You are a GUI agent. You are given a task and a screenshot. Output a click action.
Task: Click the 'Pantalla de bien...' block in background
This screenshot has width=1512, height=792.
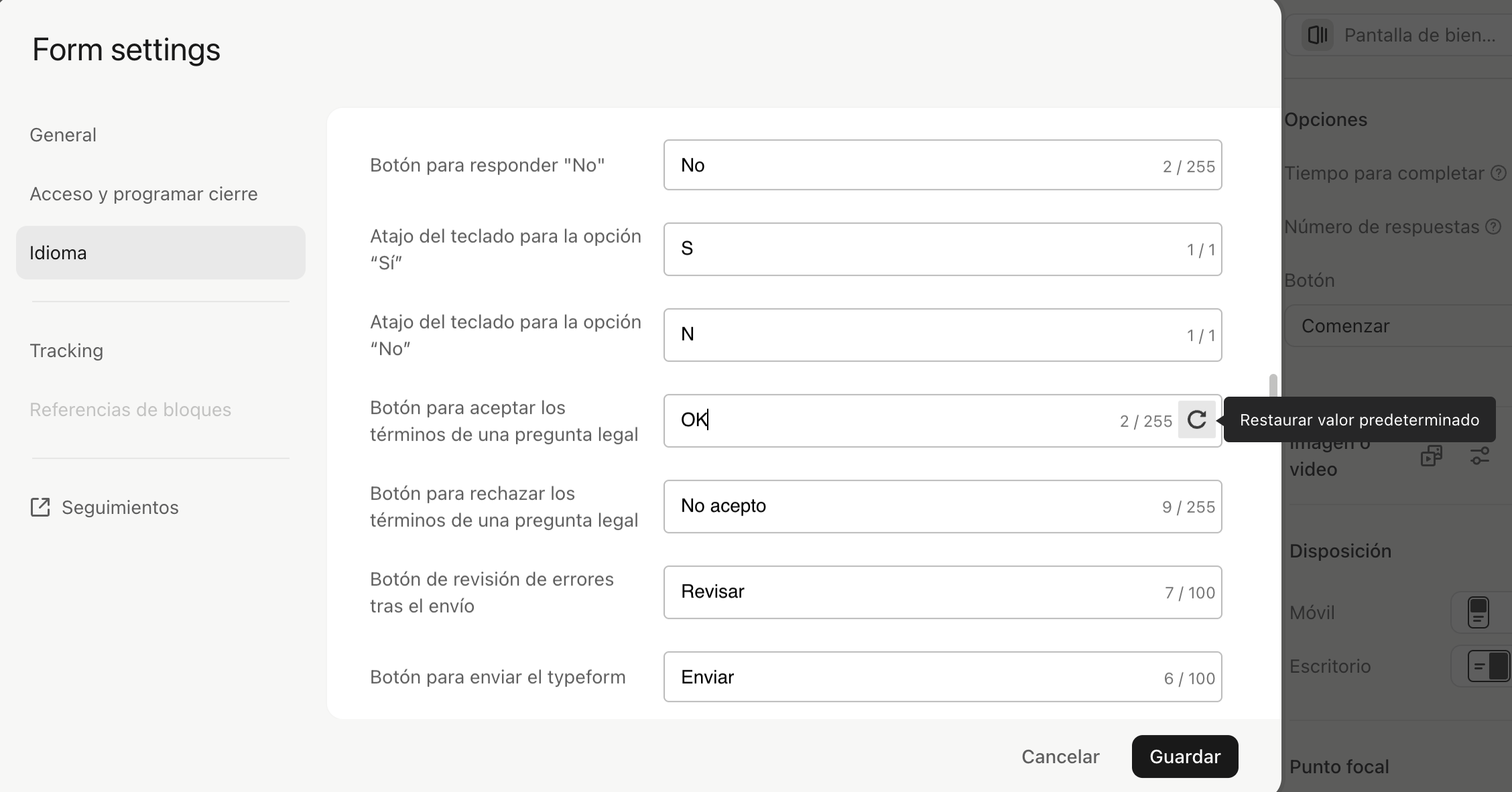[1398, 35]
